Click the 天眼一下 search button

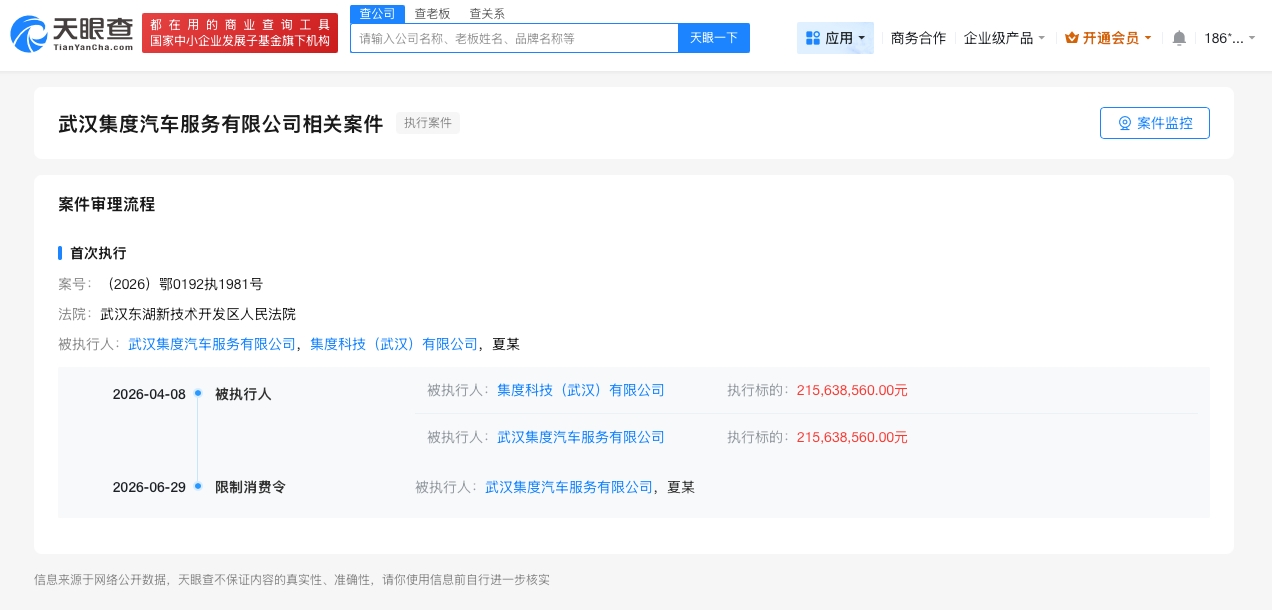pyautogui.click(x=714, y=38)
